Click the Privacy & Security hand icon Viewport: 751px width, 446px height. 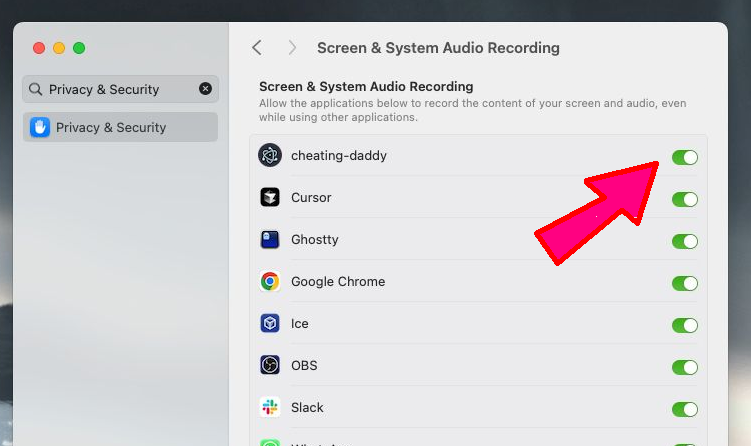point(40,127)
